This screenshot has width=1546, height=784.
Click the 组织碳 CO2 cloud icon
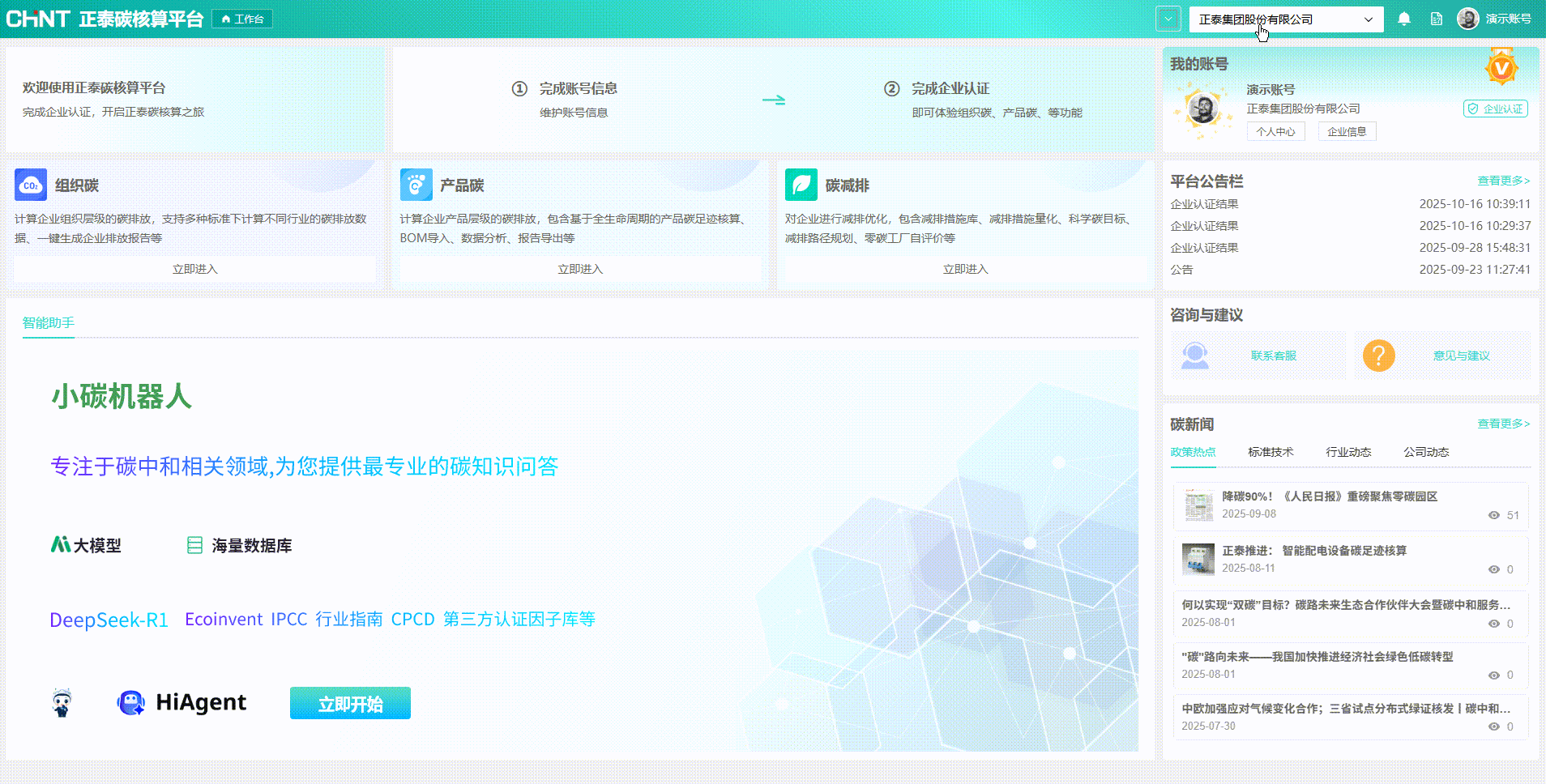pos(31,185)
